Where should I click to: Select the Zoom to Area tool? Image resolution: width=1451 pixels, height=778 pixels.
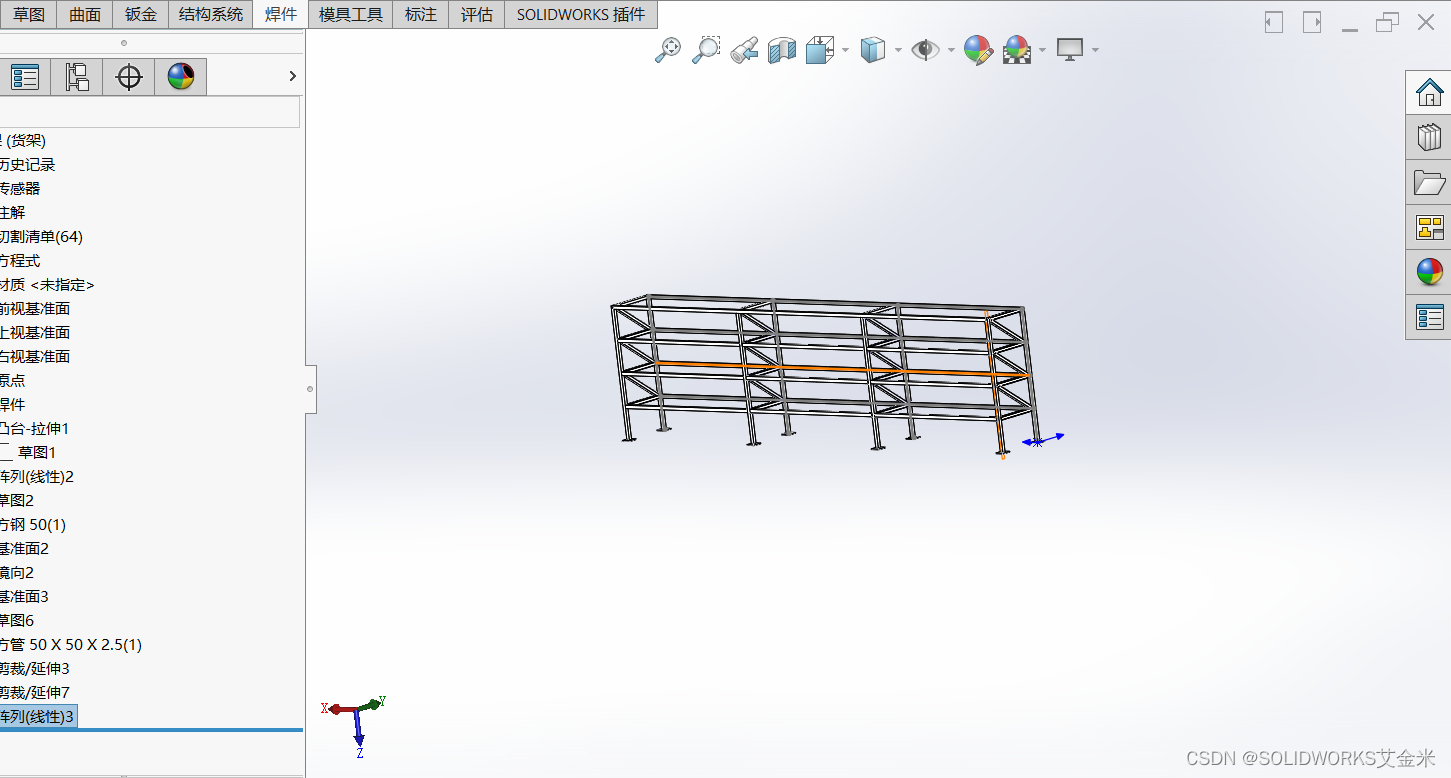pyautogui.click(x=706, y=50)
